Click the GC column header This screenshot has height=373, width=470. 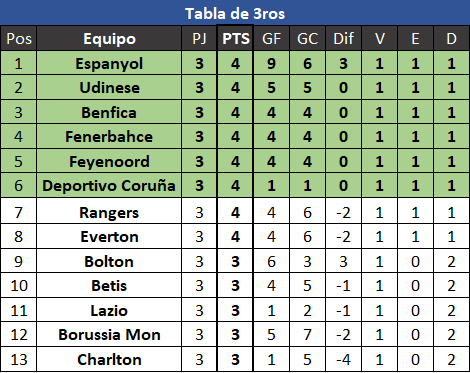[307, 38]
